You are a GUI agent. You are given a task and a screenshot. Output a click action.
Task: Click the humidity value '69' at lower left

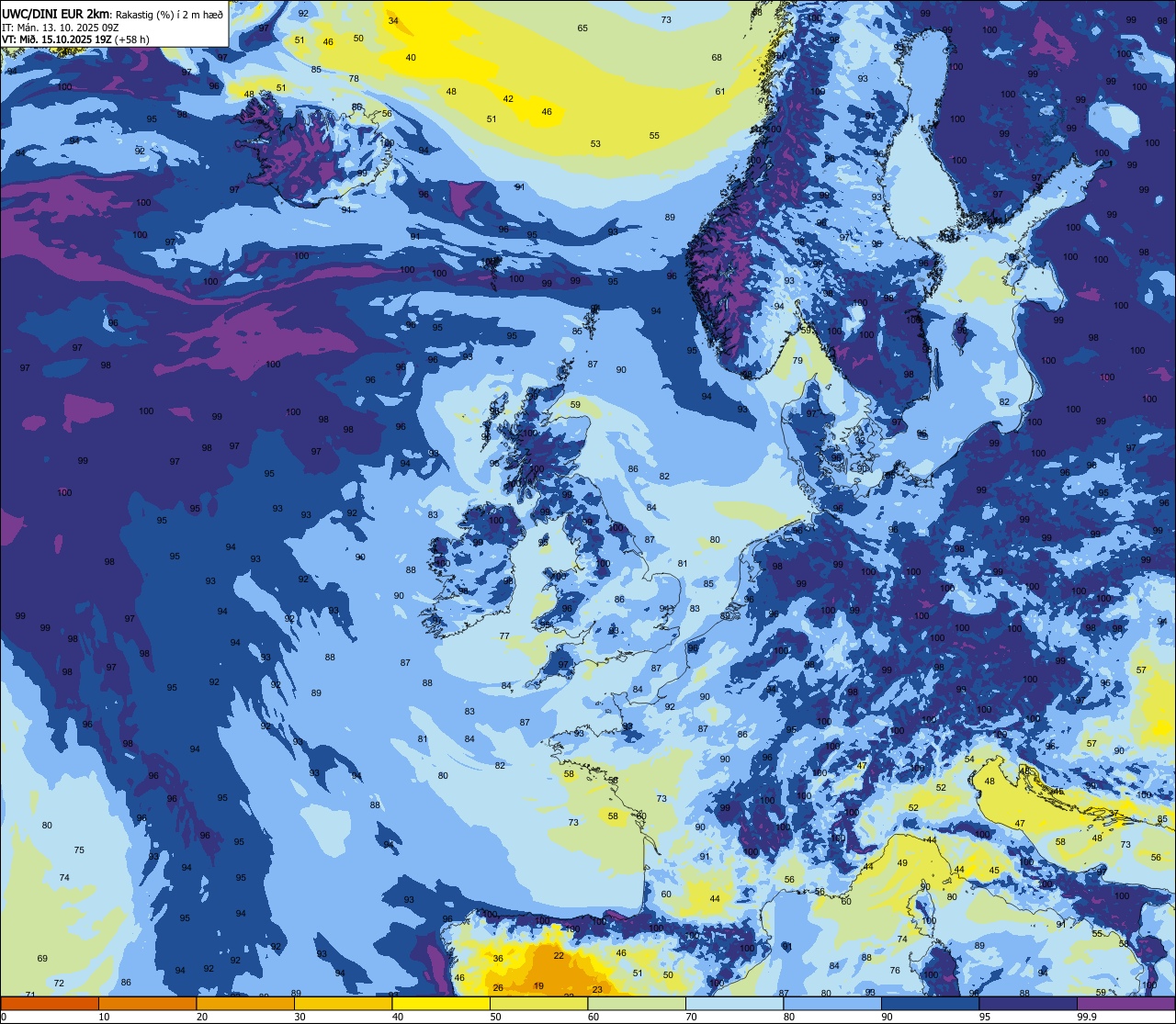(x=42, y=958)
